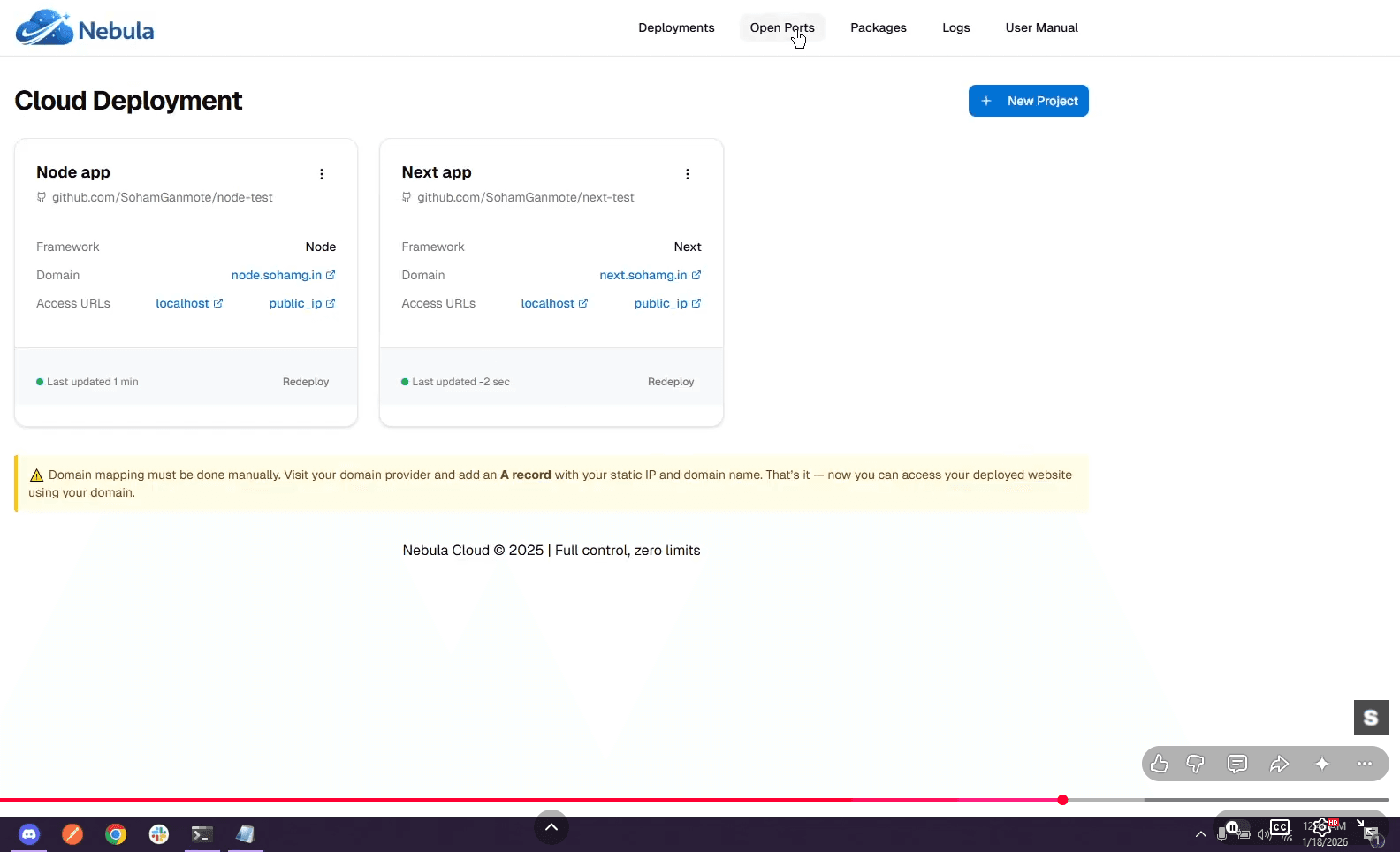Click the New Project button
Viewport: 1400px width, 852px height.
(1029, 101)
